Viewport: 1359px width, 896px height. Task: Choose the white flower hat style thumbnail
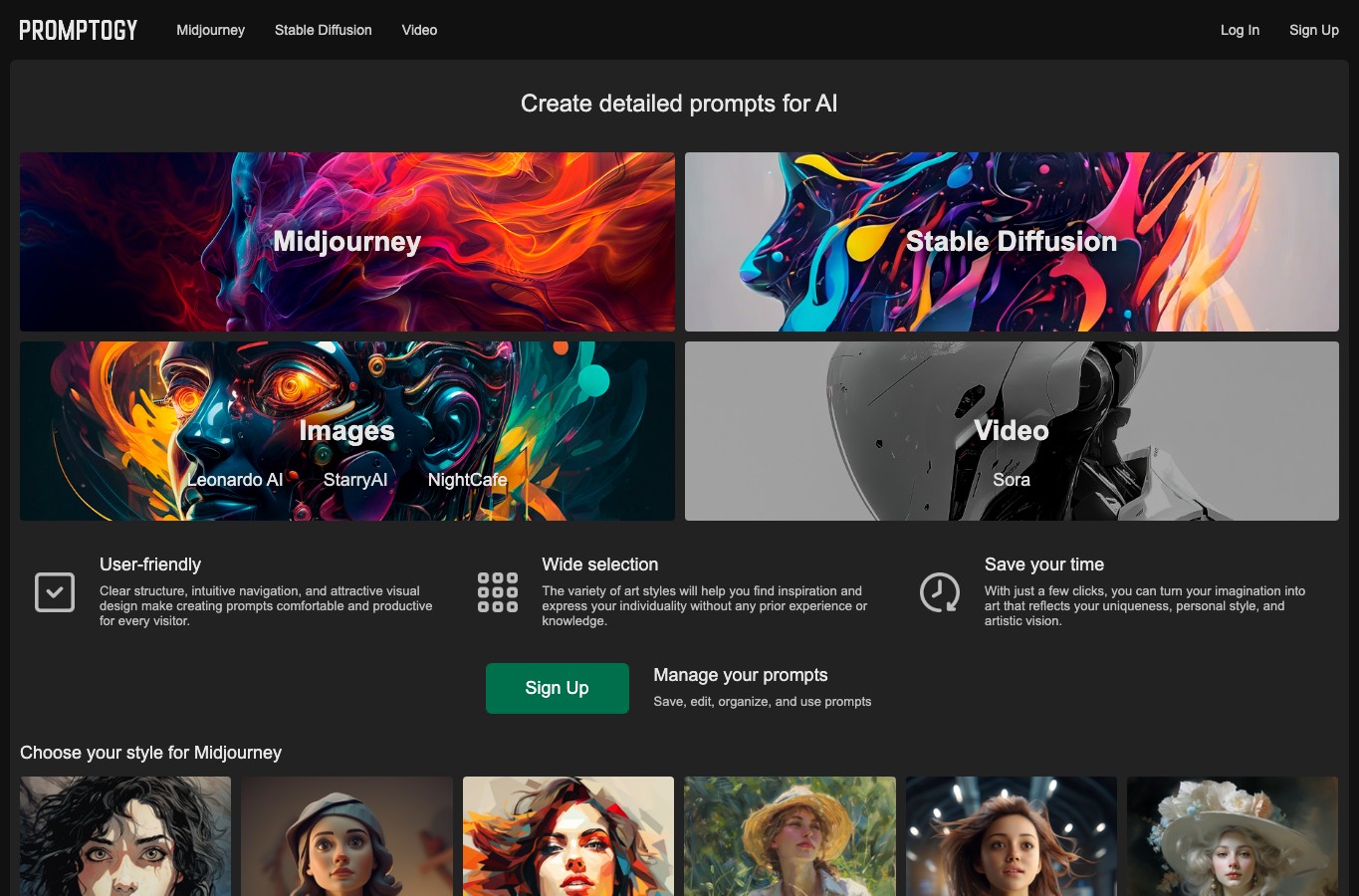click(1233, 836)
